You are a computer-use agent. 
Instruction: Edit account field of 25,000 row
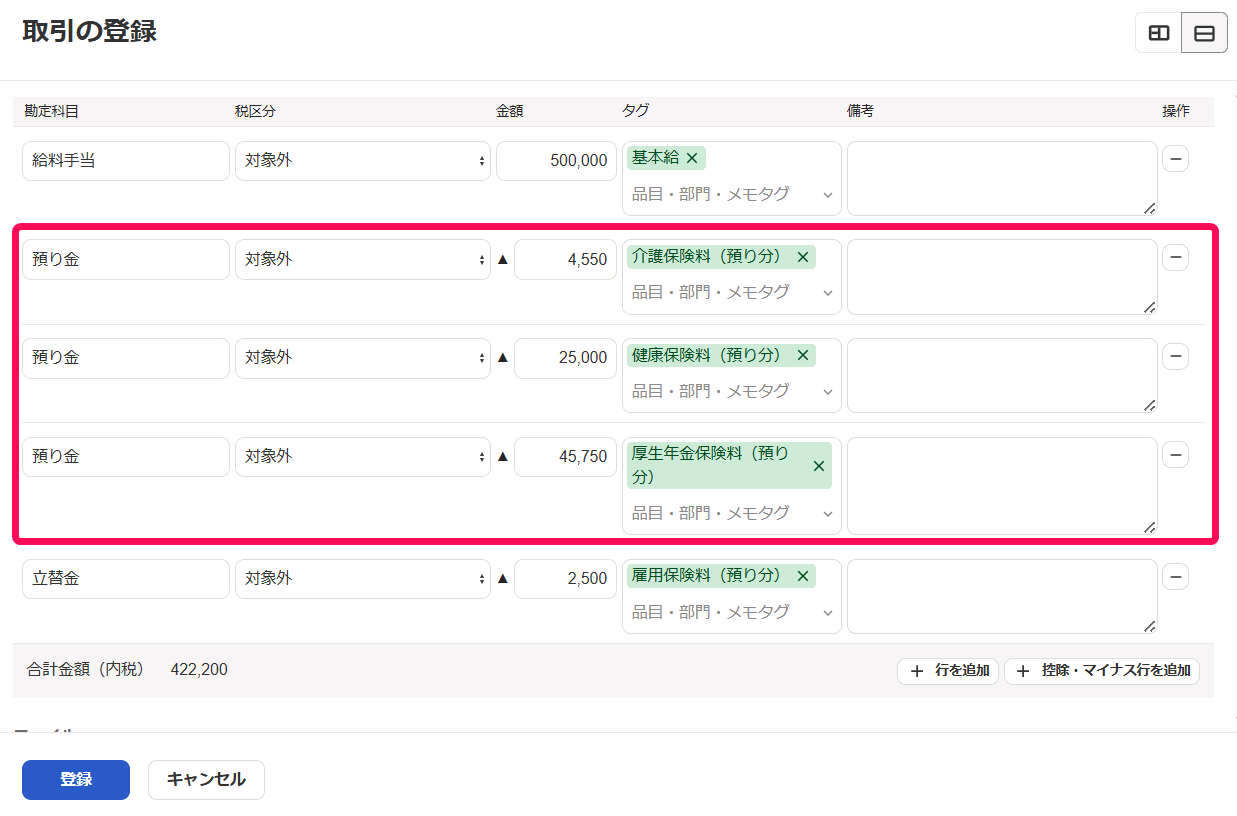pyautogui.click(x=126, y=358)
